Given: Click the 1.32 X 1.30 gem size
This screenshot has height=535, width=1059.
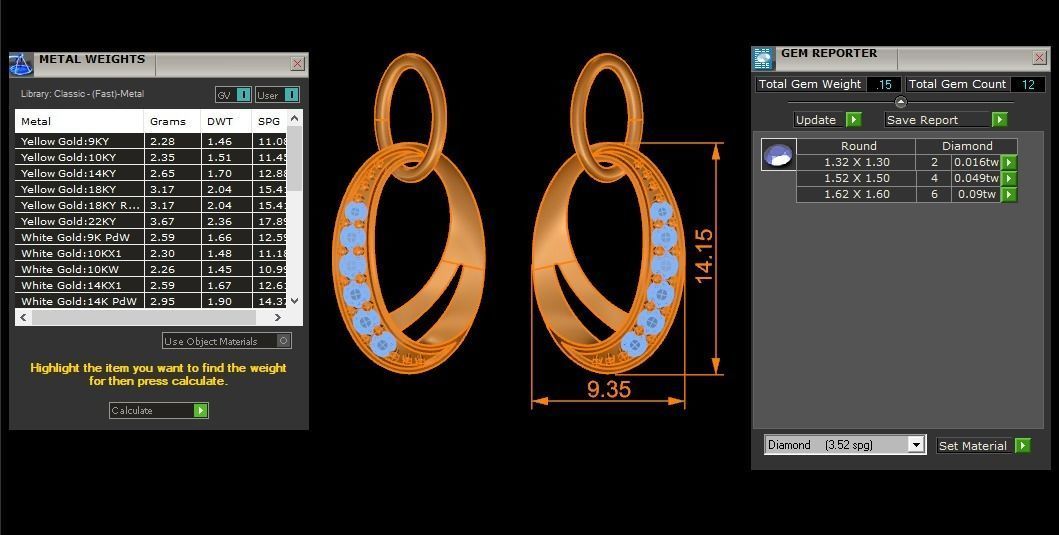Looking at the screenshot, I should (856, 162).
